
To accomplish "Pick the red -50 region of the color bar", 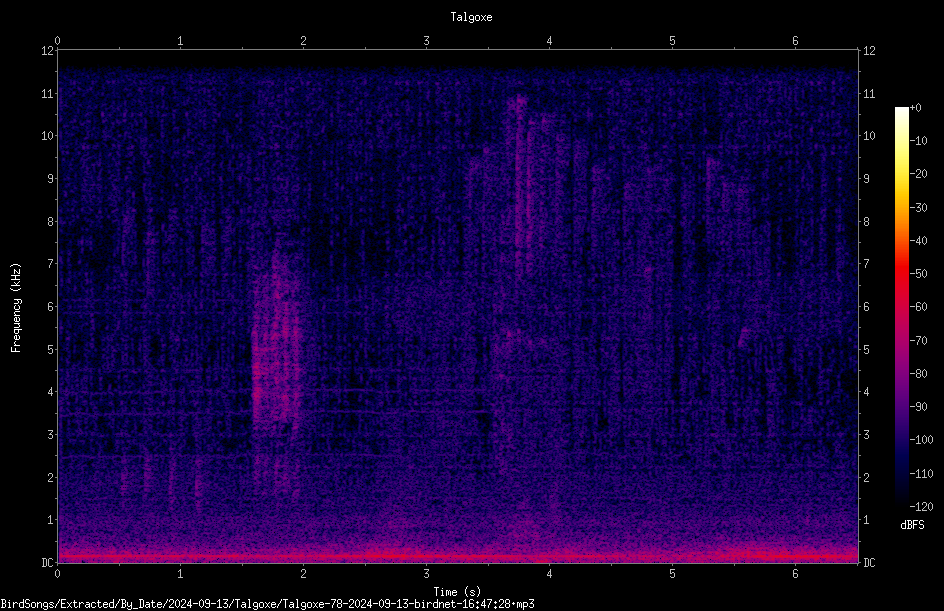I will [x=901, y=273].
